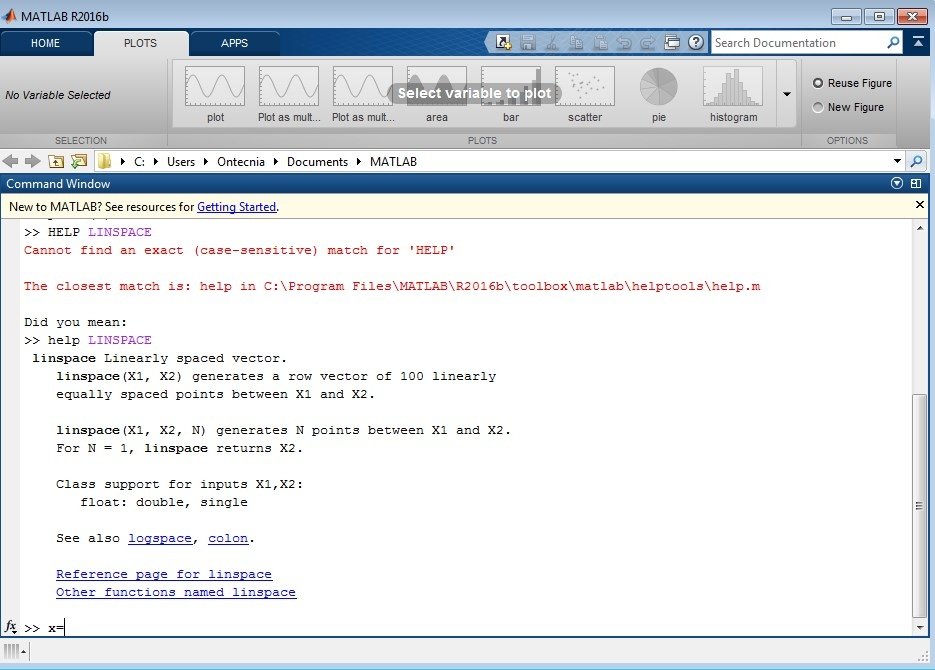
Task: Click the 'Did you mean:' text line
Action: click(x=75, y=322)
